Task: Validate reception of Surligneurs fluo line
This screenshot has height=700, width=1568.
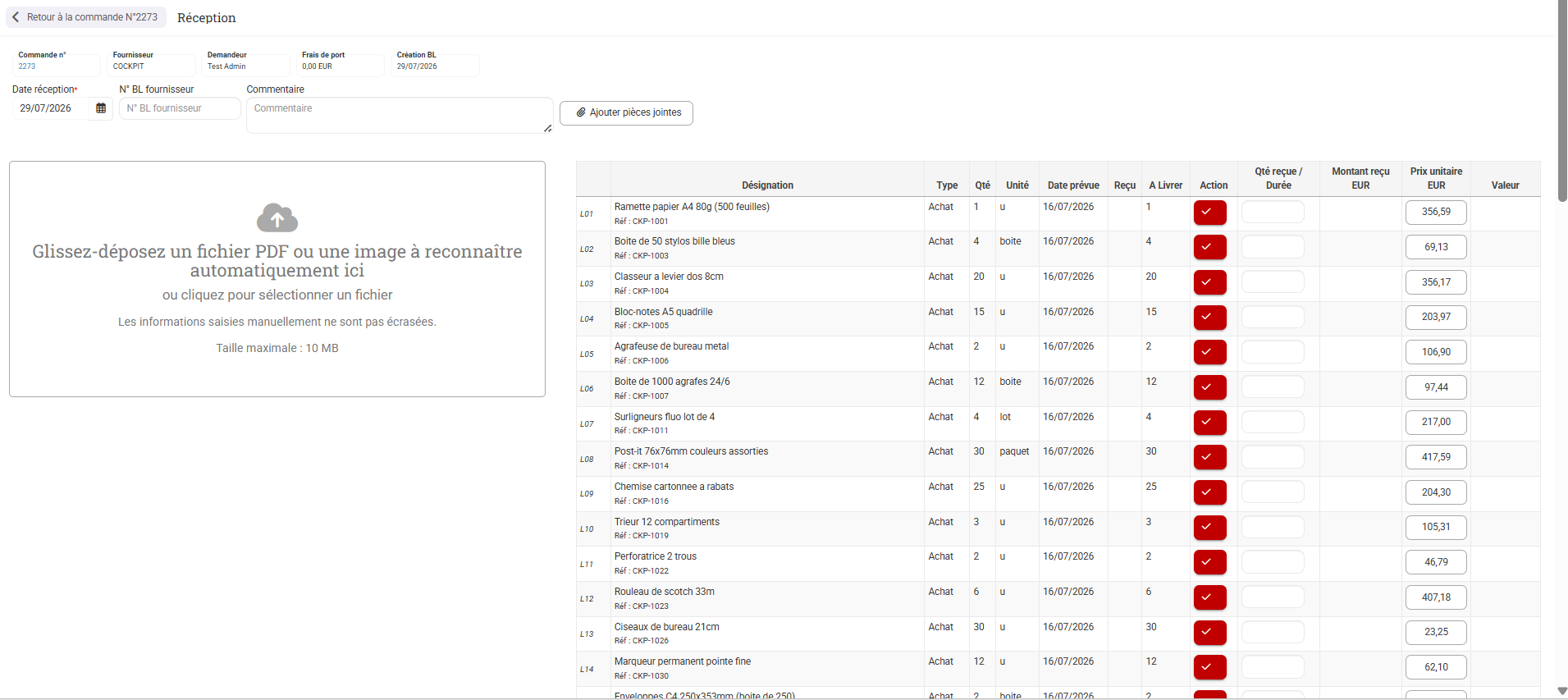Action: click(x=1209, y=423)
